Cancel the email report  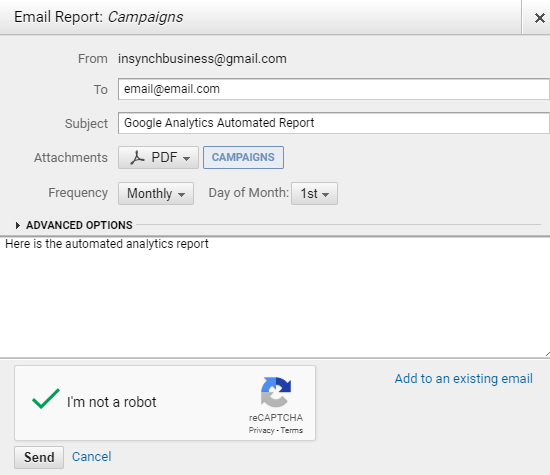(92, 457)
